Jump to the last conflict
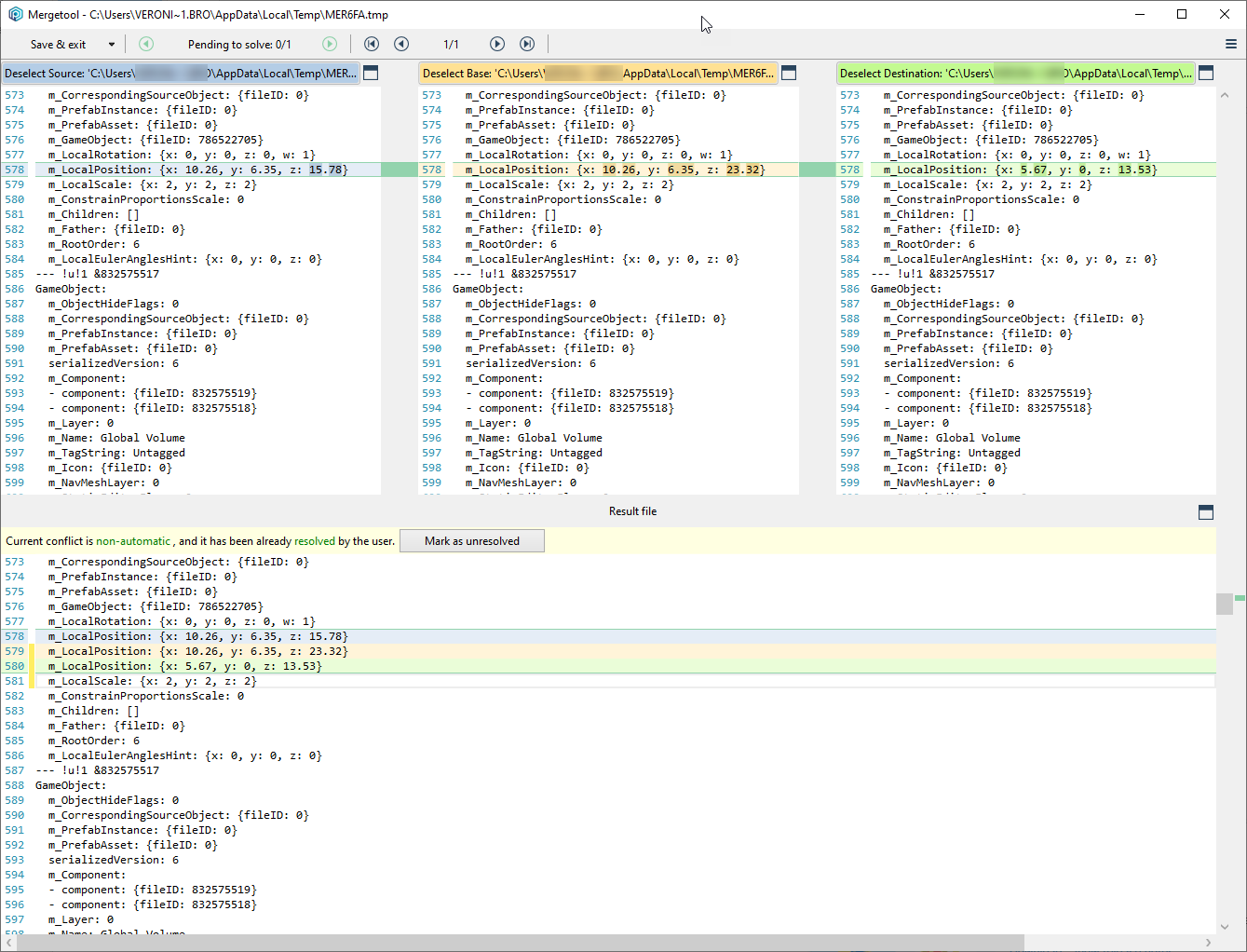 pyautogui.click(x=527, y=44)
